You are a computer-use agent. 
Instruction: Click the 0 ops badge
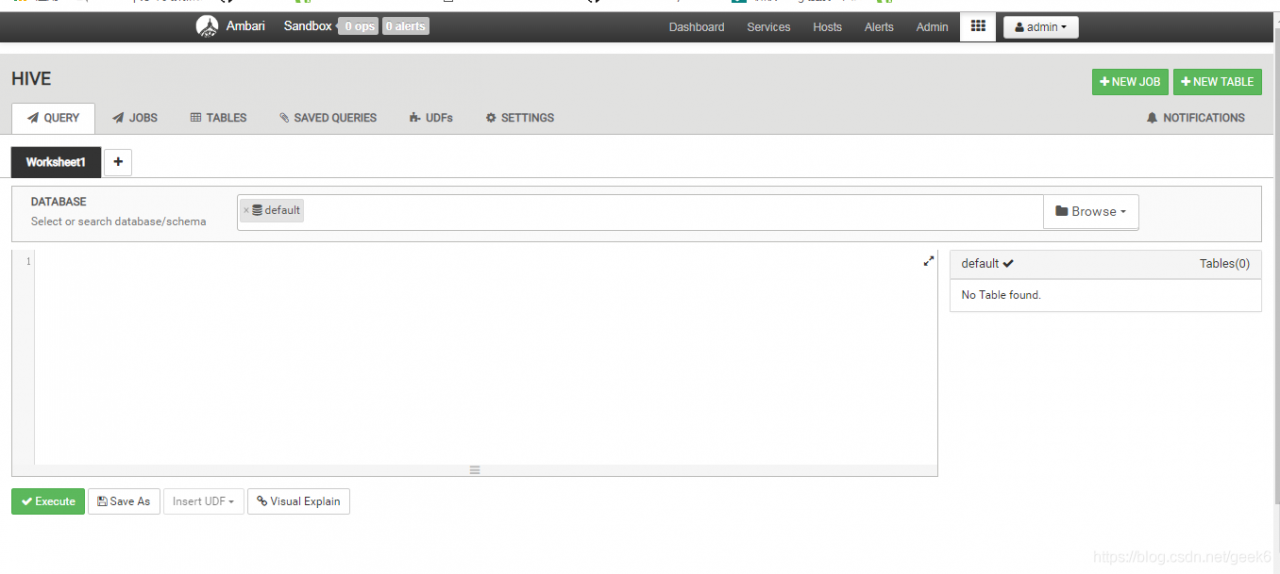tap(358, 27)
